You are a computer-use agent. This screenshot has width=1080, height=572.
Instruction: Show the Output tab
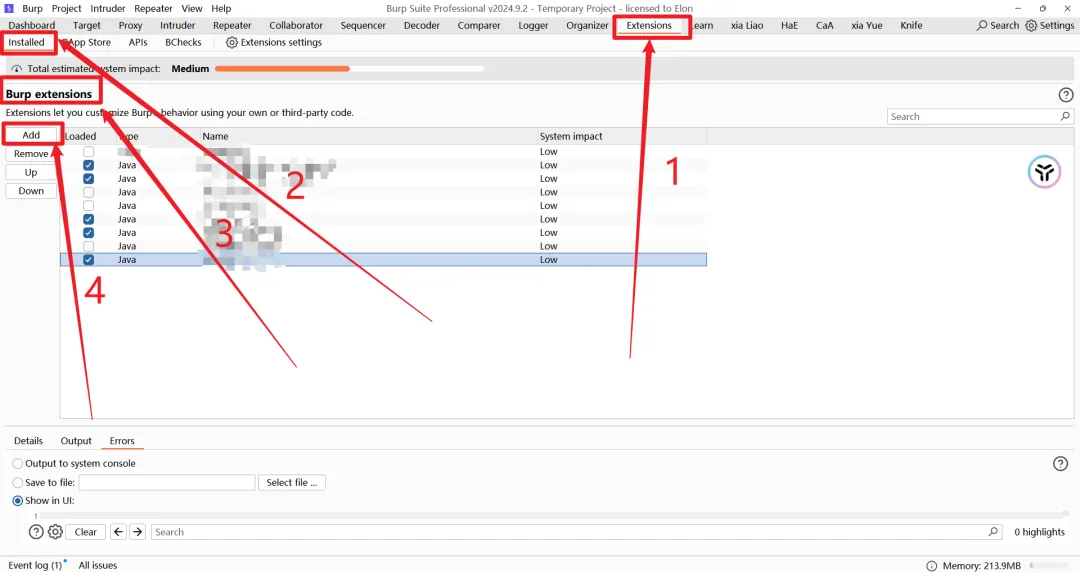pos(76,441)
